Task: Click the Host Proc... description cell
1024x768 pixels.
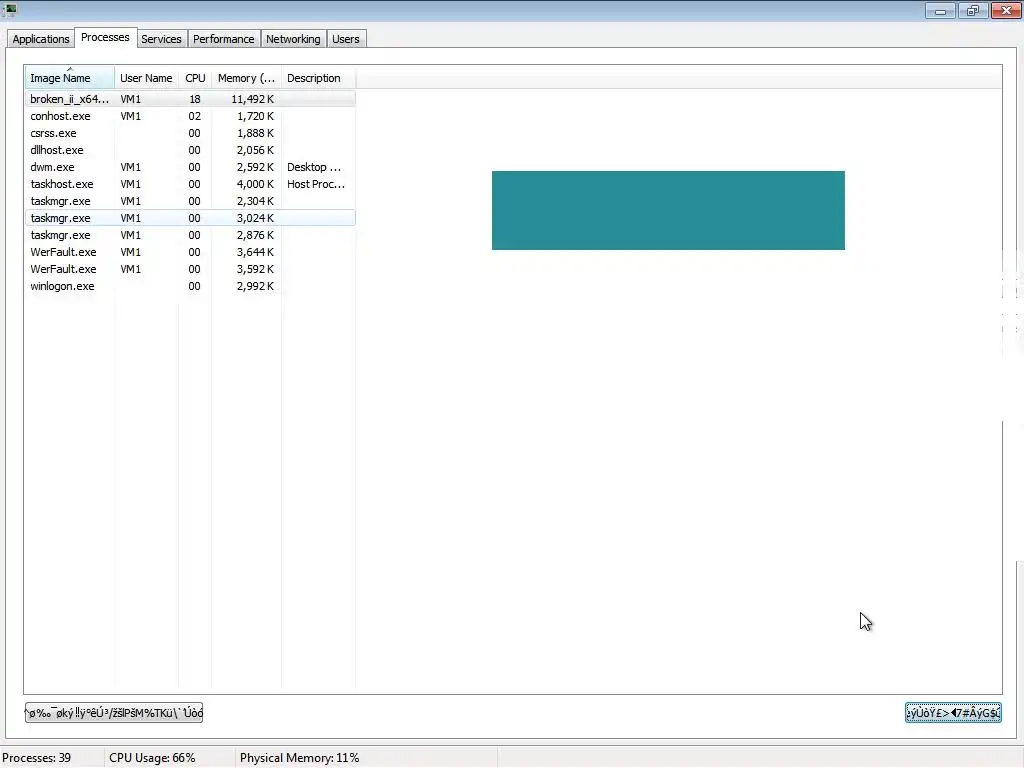Action: pos(316,184)
